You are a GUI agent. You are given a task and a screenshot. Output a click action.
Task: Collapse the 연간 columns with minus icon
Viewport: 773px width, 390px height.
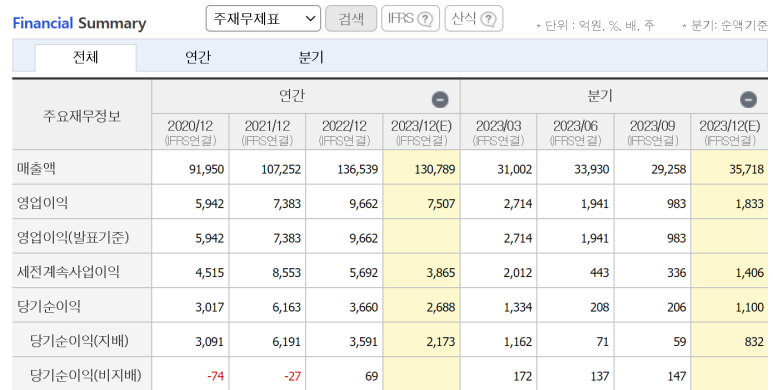tap(440, 100)
